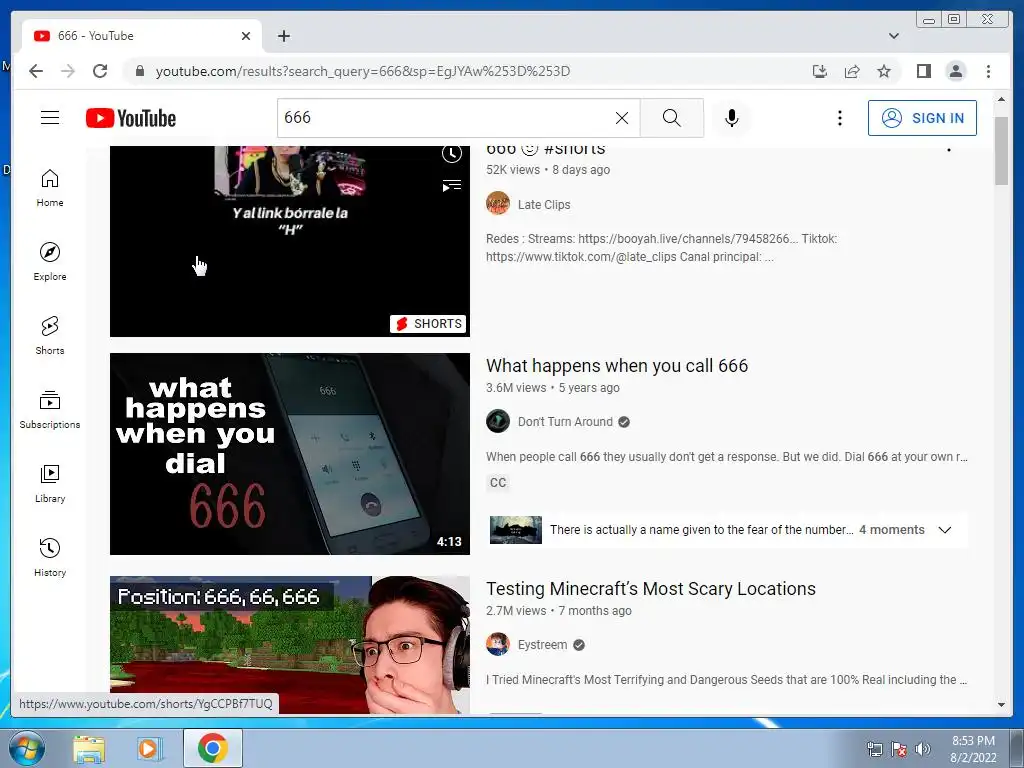
Task: Open Chrome profile avatar
Action: click(955, 71)
